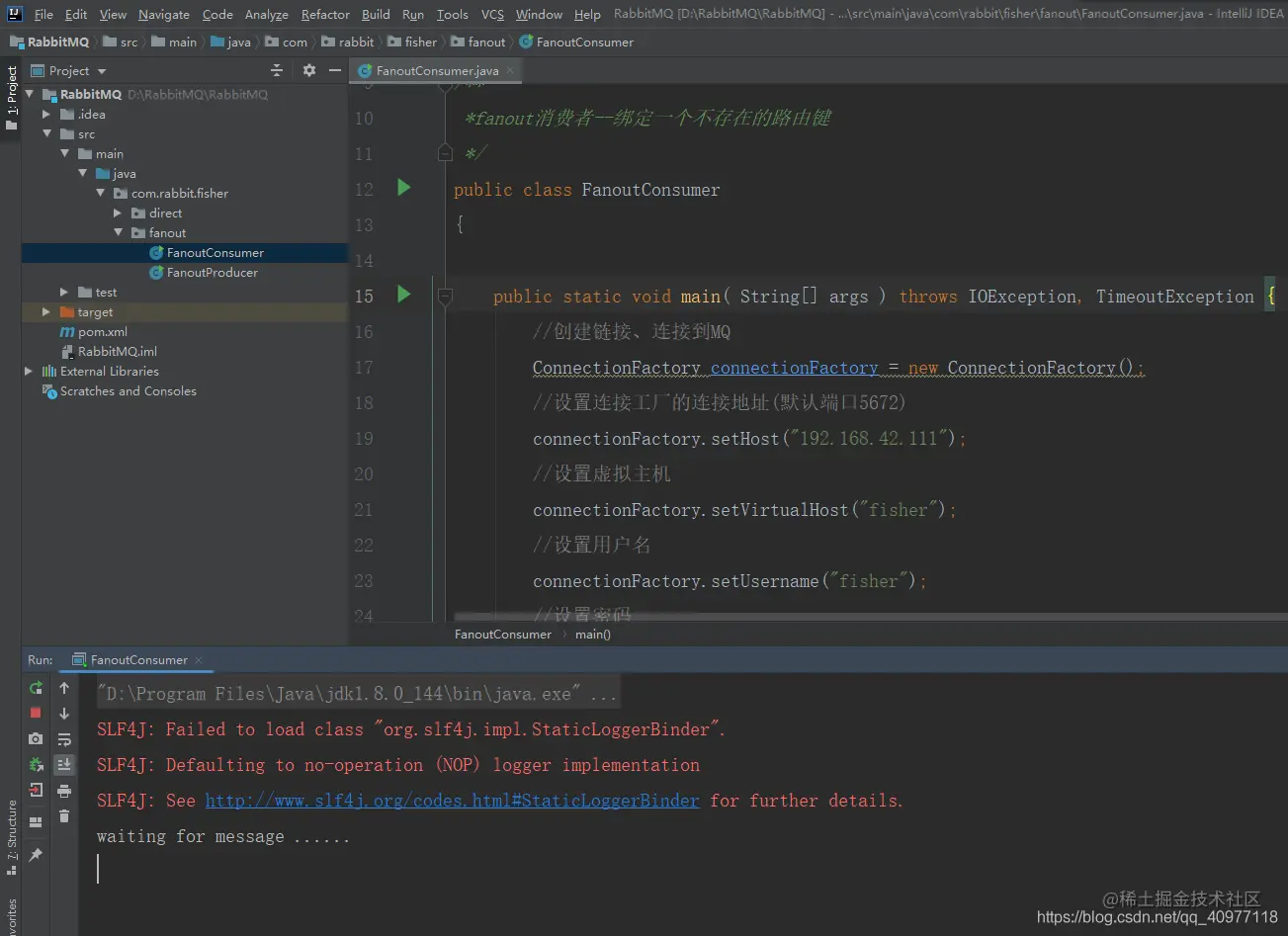Move up the stack trace with up arrow
Screen dimensions: 1288x936
pos(64,688)
